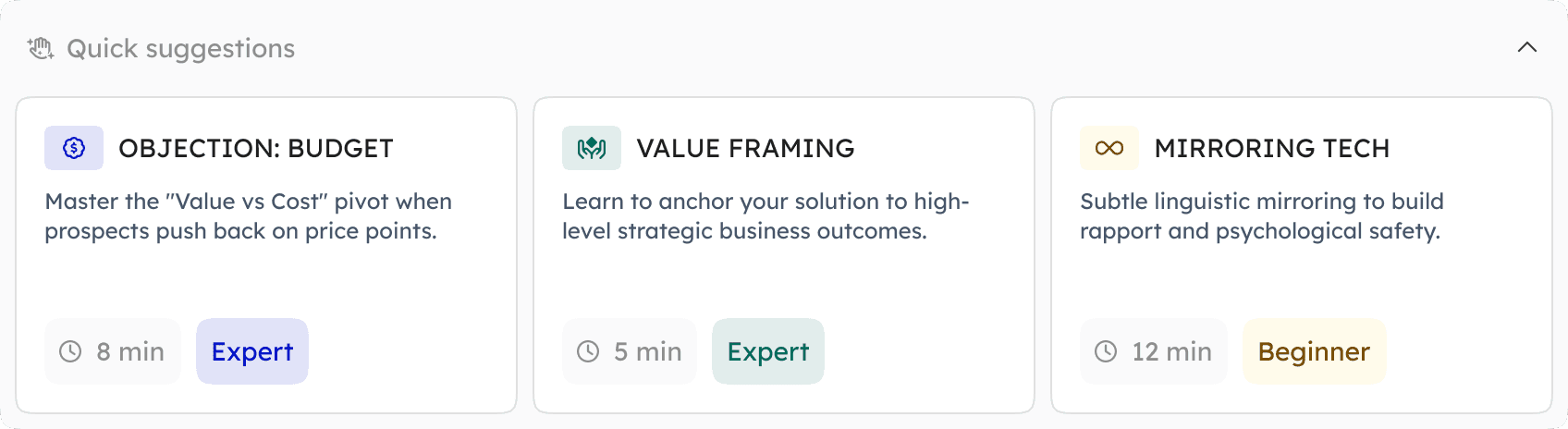Screen dimensions: 1568x429
Task: Click the clock icon beside 8 min
Action: pyautogui.click(x=71, y=351)
